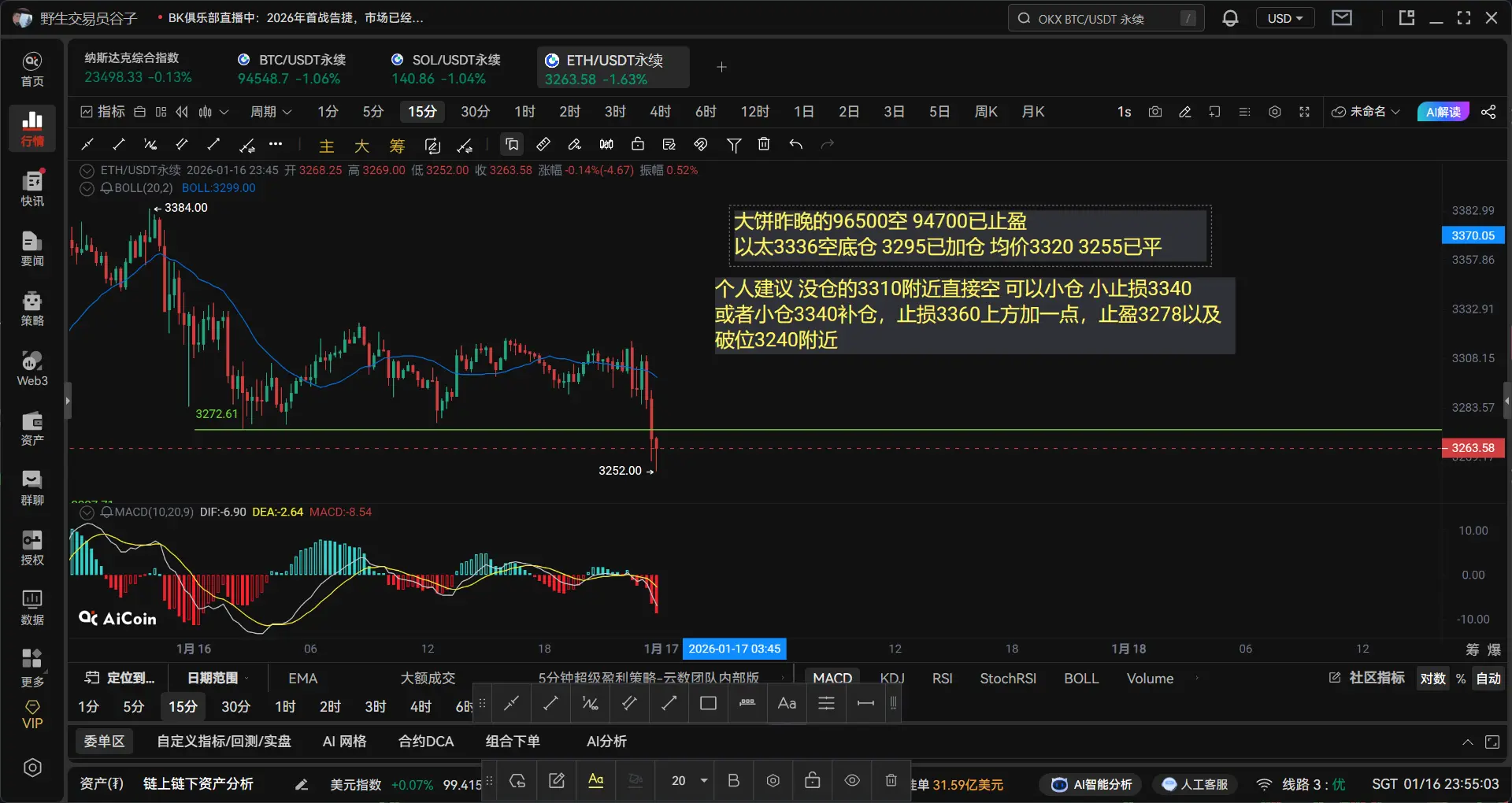Click the 定位到... locate button
Image resolution: width=1512 pixels, height=803 pixels.
point(120,679)
